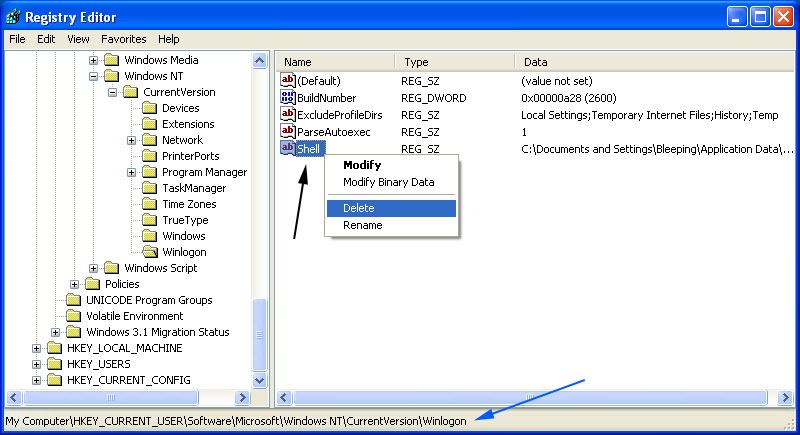
Task: Click the tree pane scroll down arrow
Action: pyautogui.click(x=260, y=380)
